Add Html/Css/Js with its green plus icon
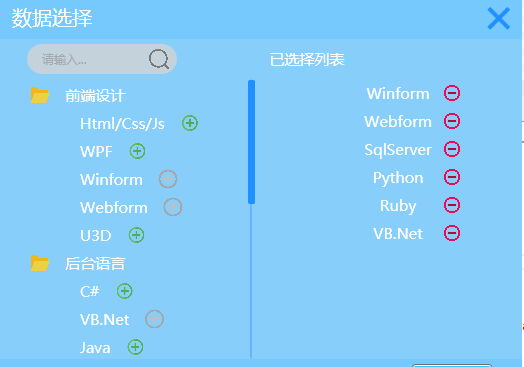 pos(190,123)
